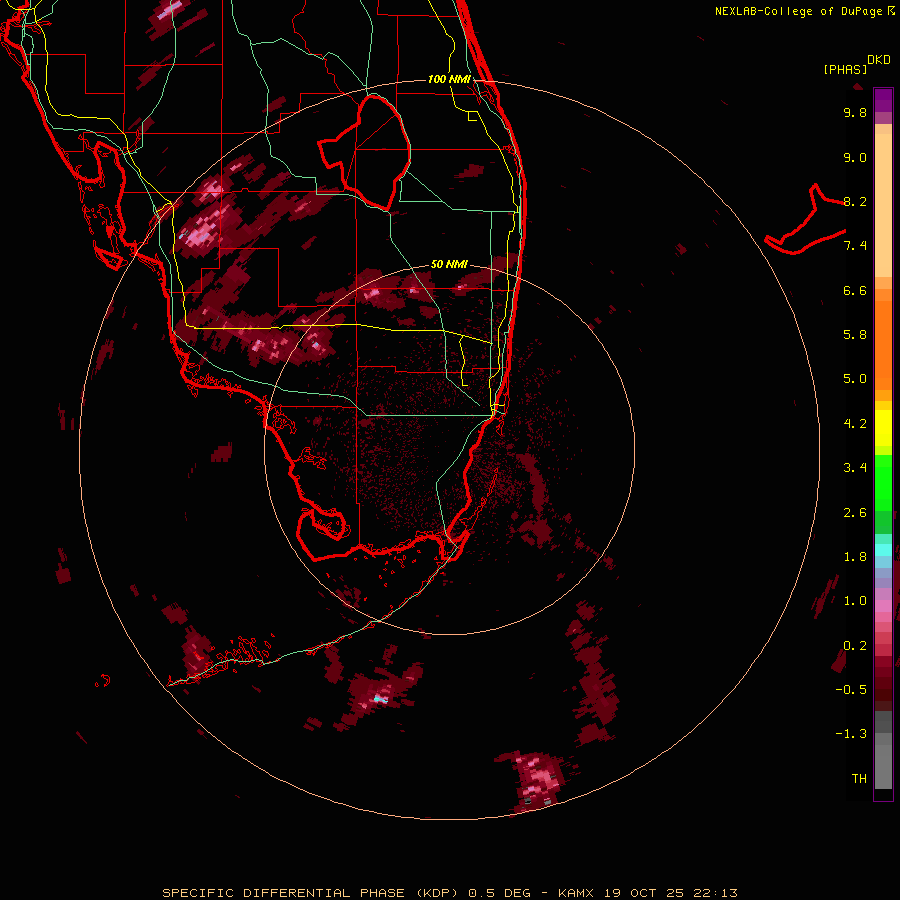Click the 1.0 scale label
This screenshot has width=900, height=900.
coord(855,601)
